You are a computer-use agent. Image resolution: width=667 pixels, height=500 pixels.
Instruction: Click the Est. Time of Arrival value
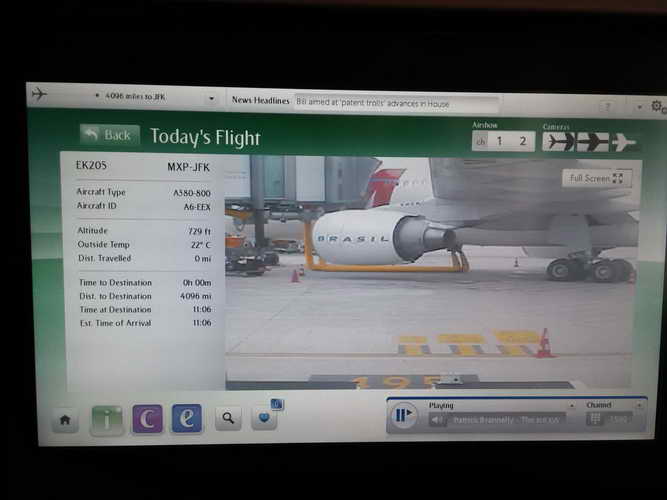(202, 323)
